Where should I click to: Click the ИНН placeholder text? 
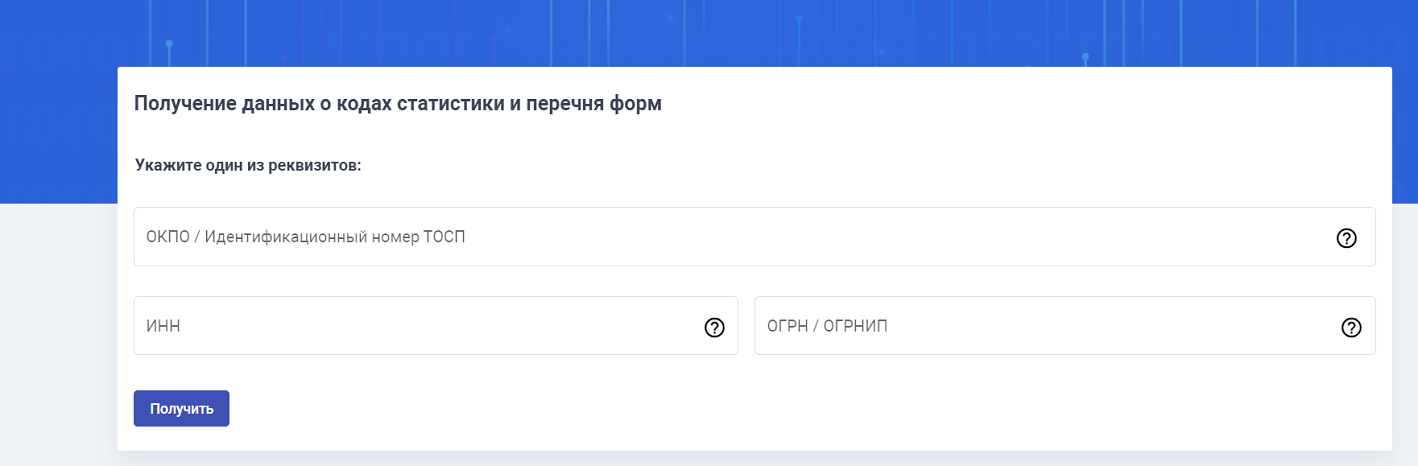coord(163,326)
